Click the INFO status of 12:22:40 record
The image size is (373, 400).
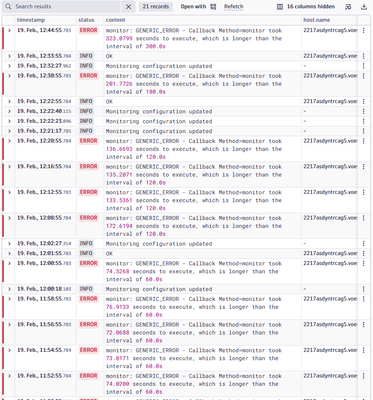point(86,111)
